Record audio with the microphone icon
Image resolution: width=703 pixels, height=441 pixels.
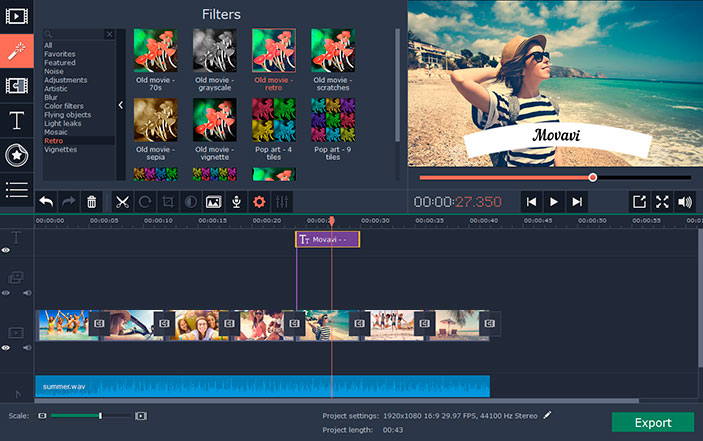coord(236,201)
